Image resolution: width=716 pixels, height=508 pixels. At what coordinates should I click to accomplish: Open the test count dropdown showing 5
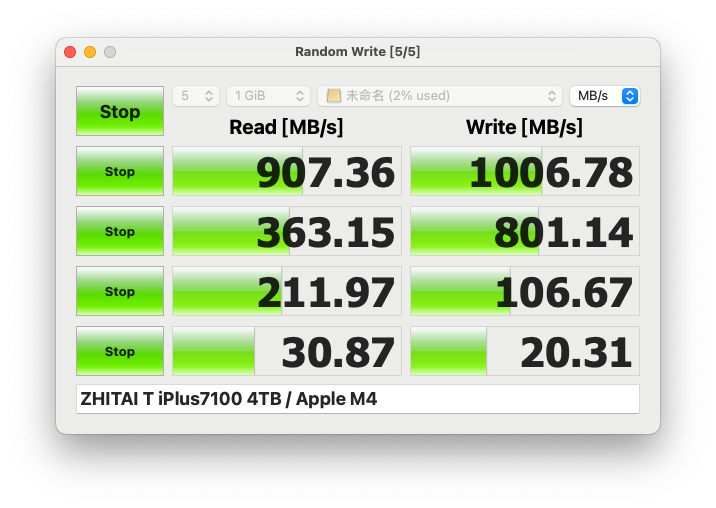point(196,96)
